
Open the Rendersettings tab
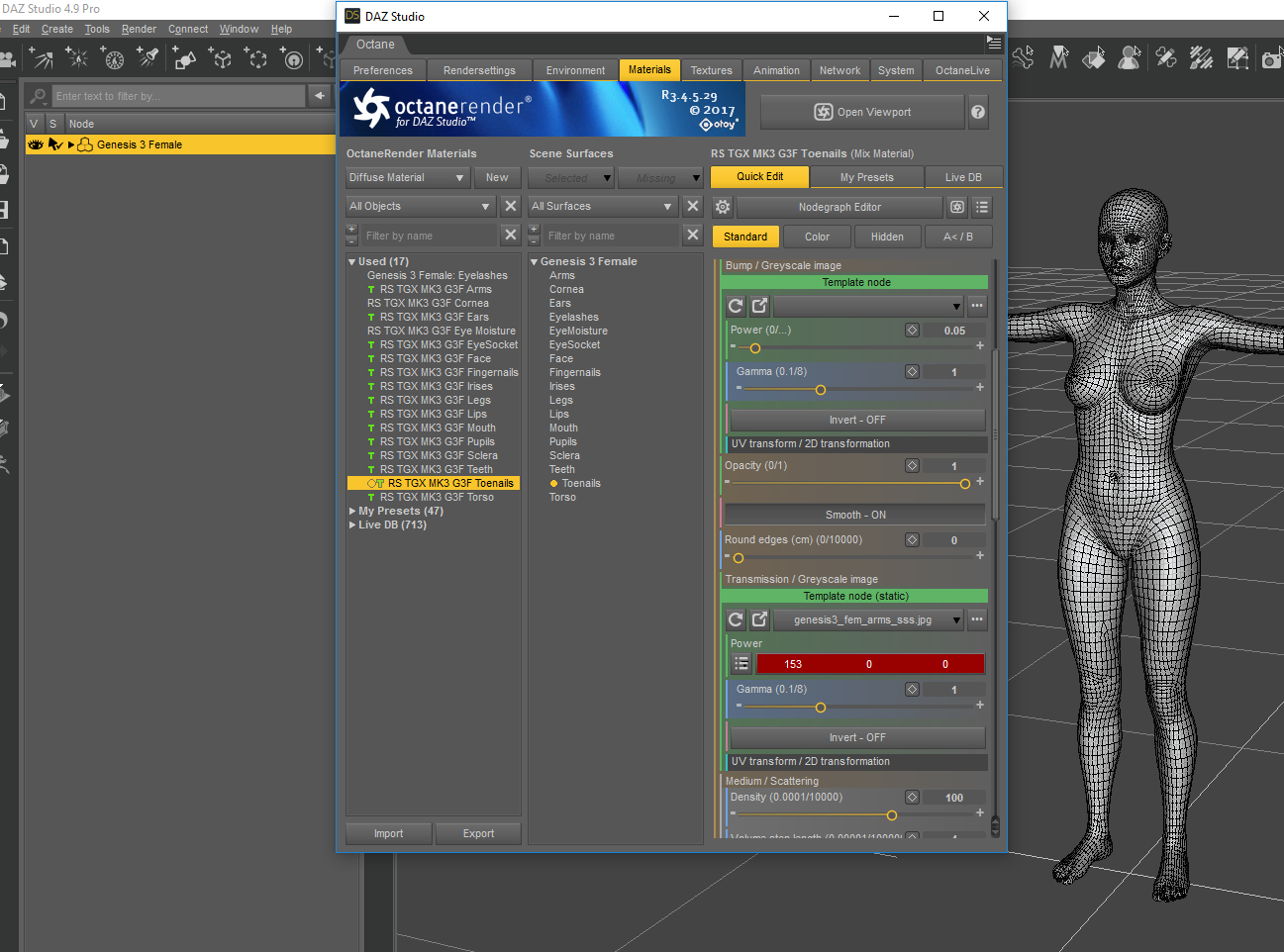[479, 70]
